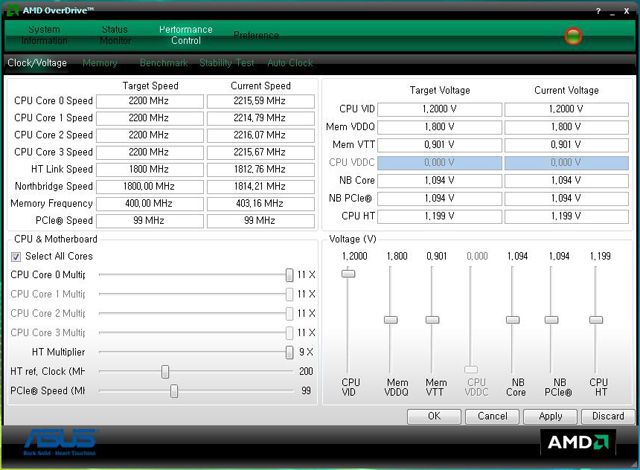Click PCIe Speed target field 99 MHz
The image size is (640, 470).
click(x=150, y=221)
